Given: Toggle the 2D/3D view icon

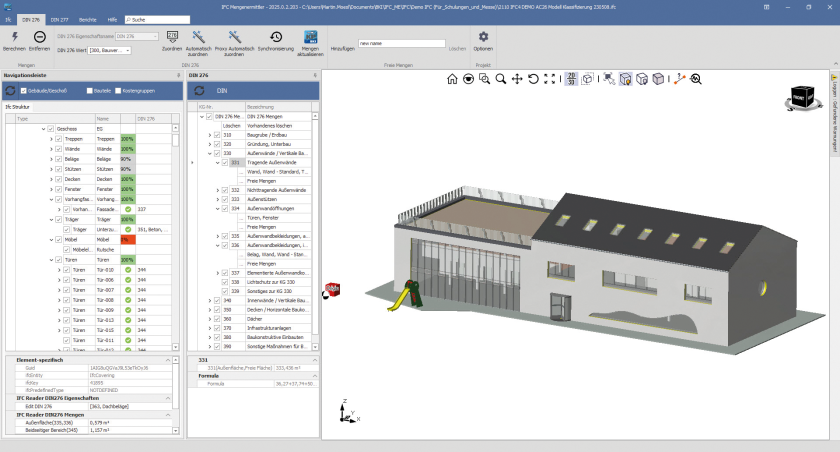Looking at the screenshot, I should pos(571,79).
